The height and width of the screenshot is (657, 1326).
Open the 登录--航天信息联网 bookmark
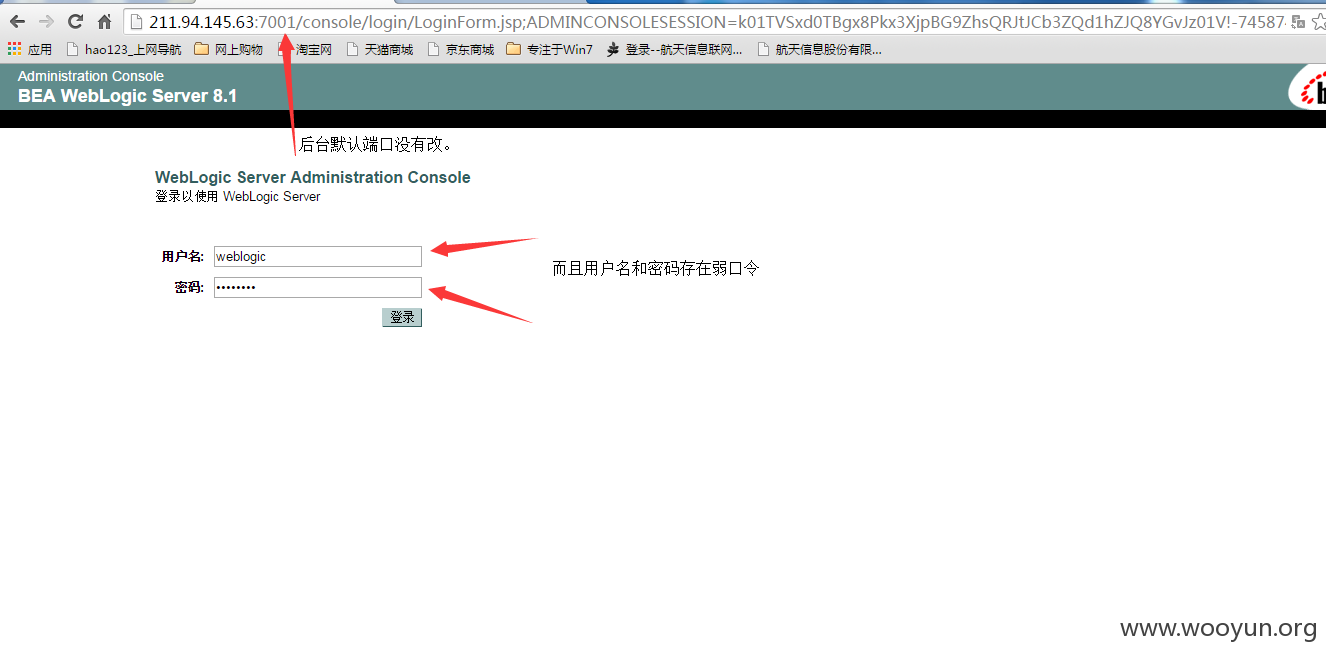(x=674, y=49)
